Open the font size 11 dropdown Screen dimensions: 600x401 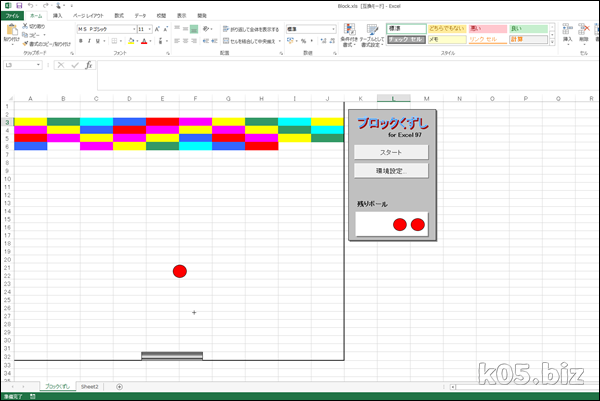150,29
